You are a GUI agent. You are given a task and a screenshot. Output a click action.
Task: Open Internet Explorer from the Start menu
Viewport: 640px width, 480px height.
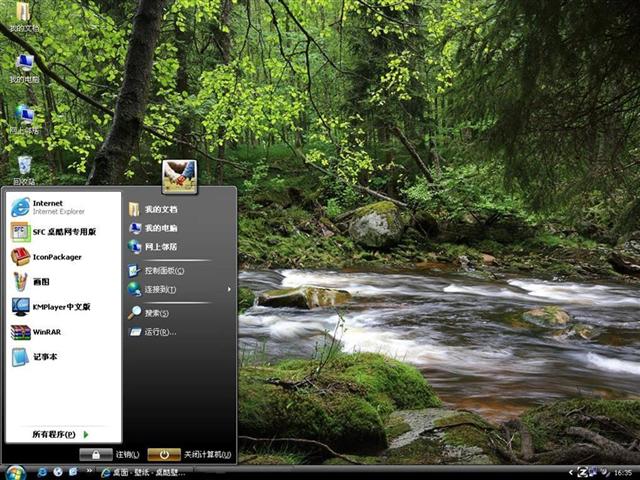tap(64, 207)
